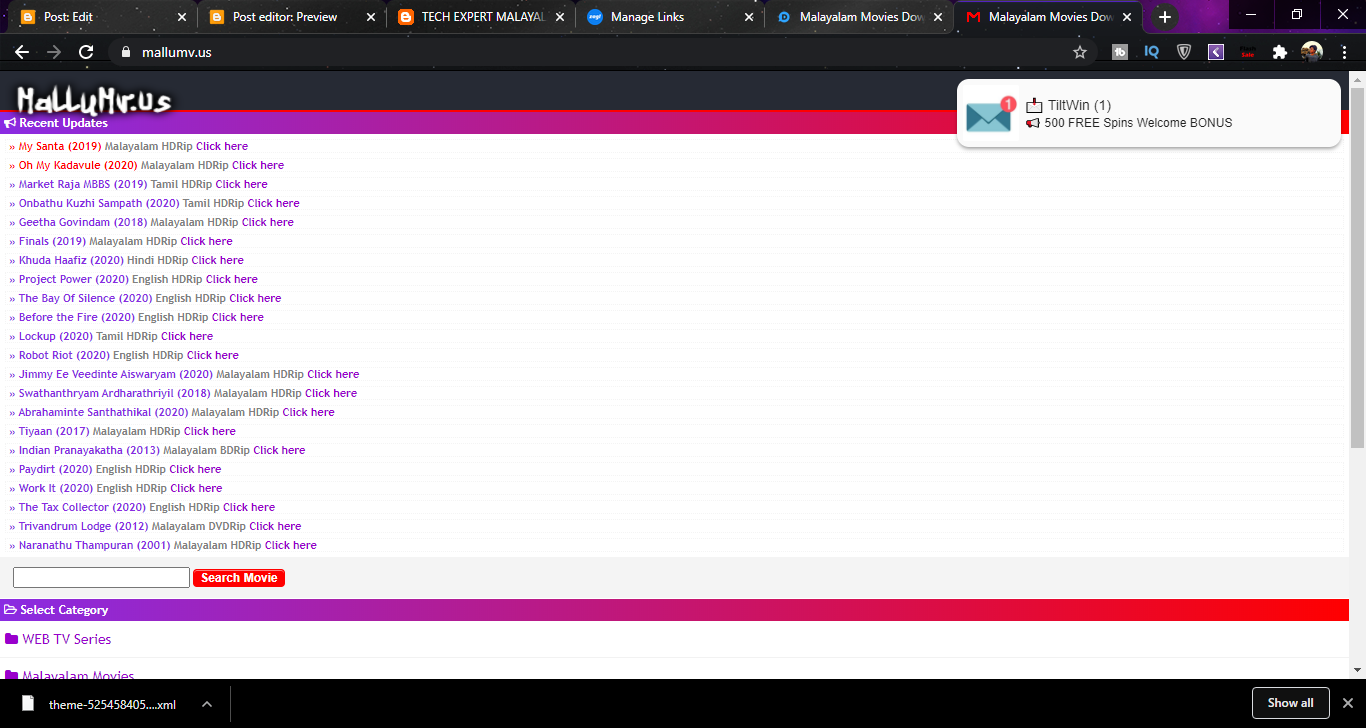Open Oh My Kadavule (2020) link

tap(78, 165)
